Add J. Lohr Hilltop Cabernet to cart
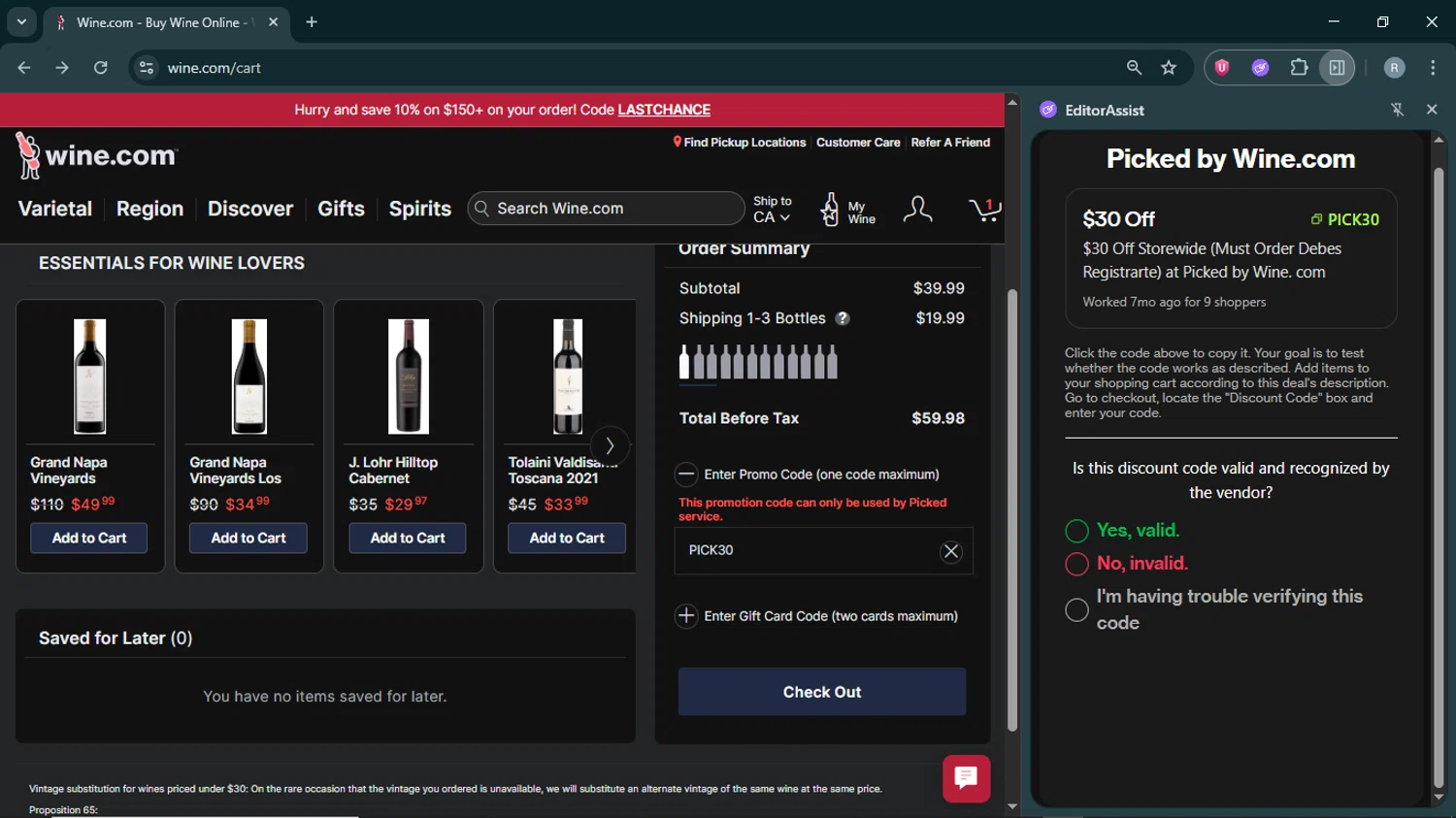This screenshot has width=1456, height=818. [408, 538]
